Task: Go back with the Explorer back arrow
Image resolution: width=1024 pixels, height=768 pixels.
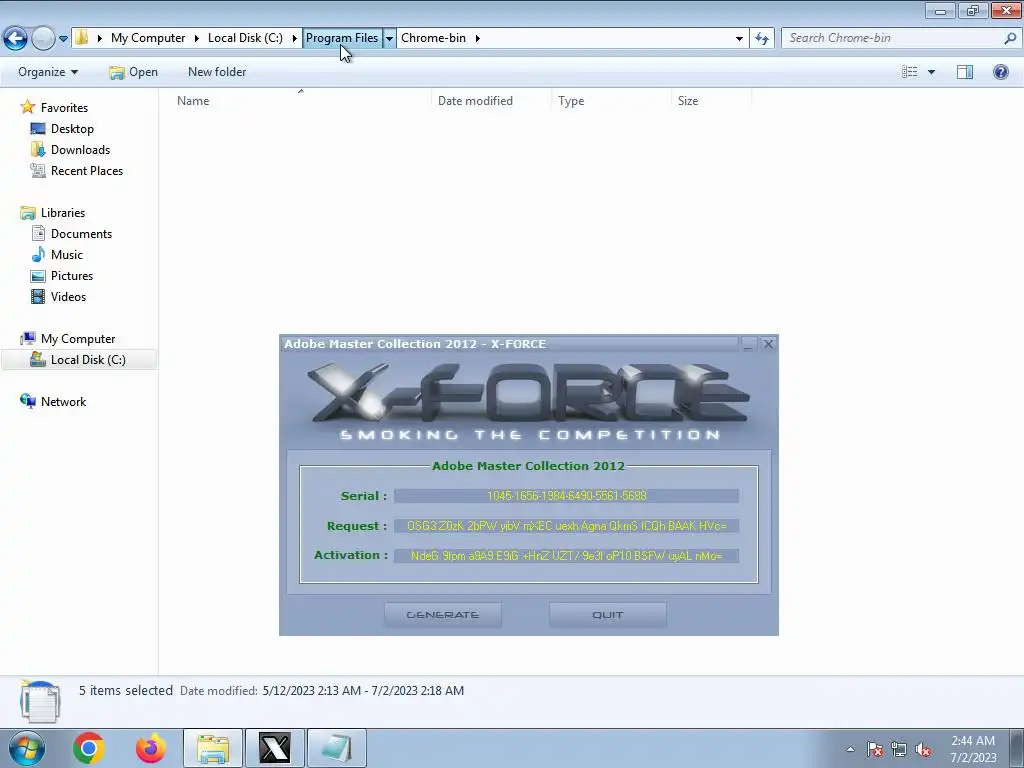Action: point(16,38)
